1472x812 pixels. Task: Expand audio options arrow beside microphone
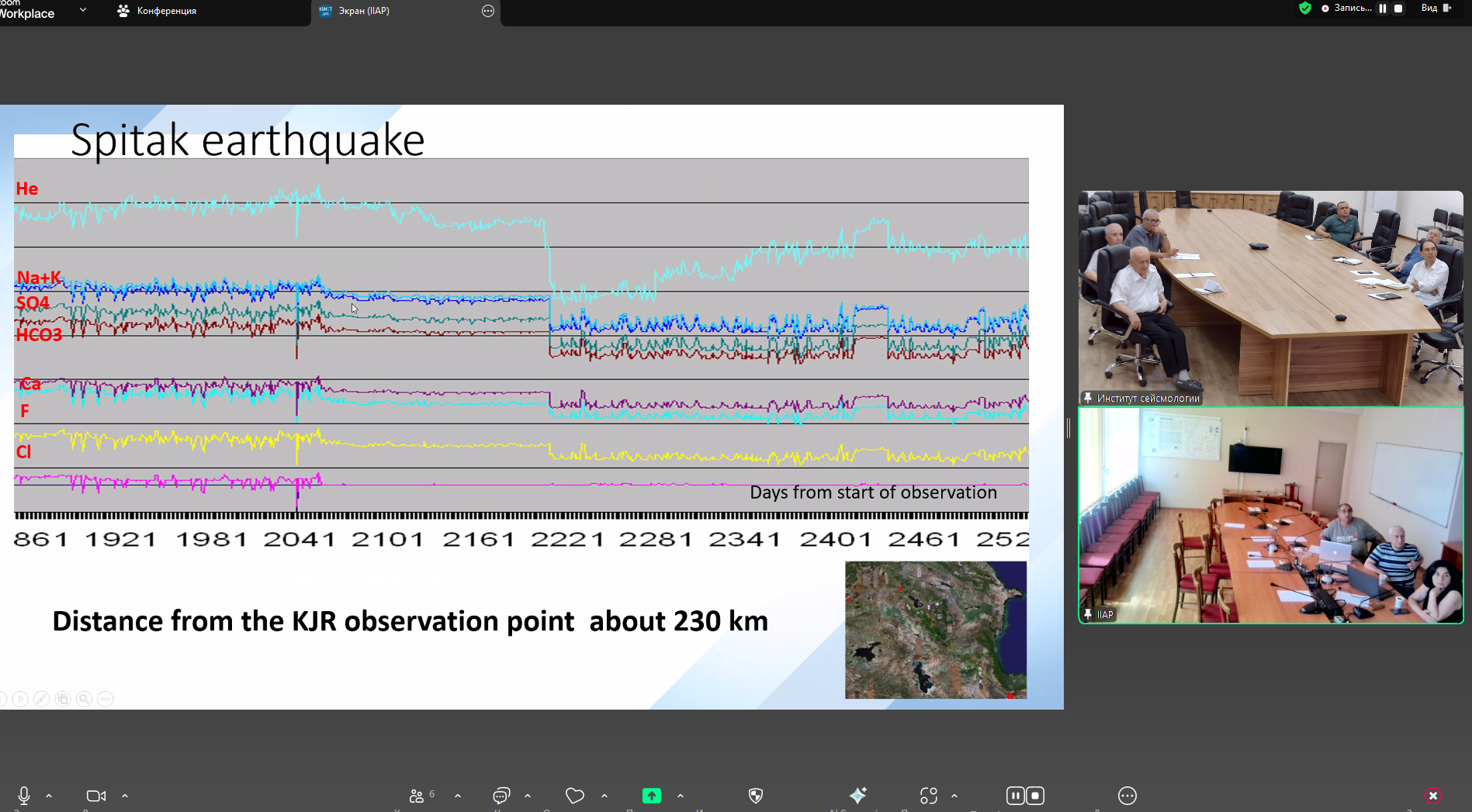tap(49, 796)
